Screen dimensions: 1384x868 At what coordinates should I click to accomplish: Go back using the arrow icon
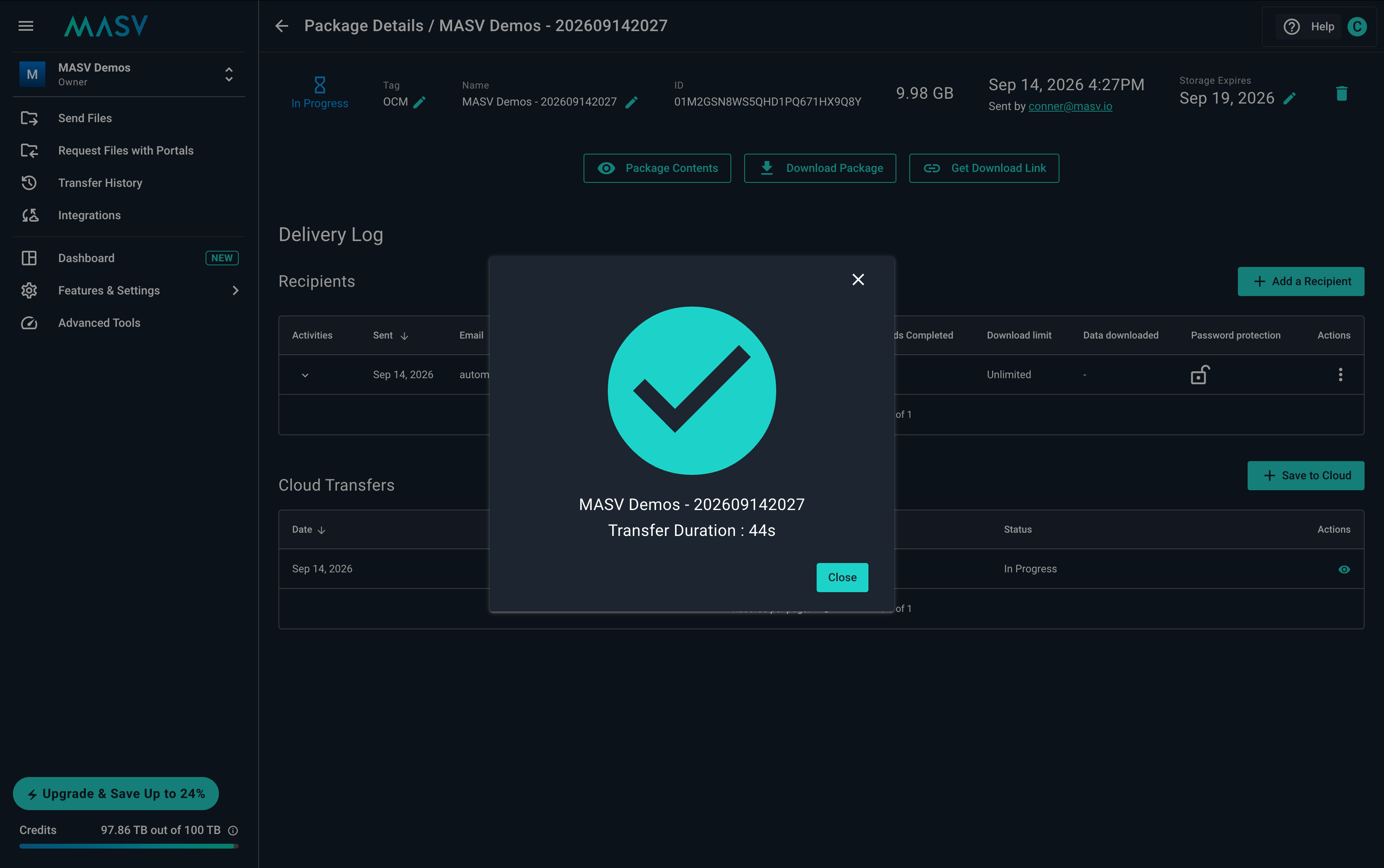tap(281, 26)
